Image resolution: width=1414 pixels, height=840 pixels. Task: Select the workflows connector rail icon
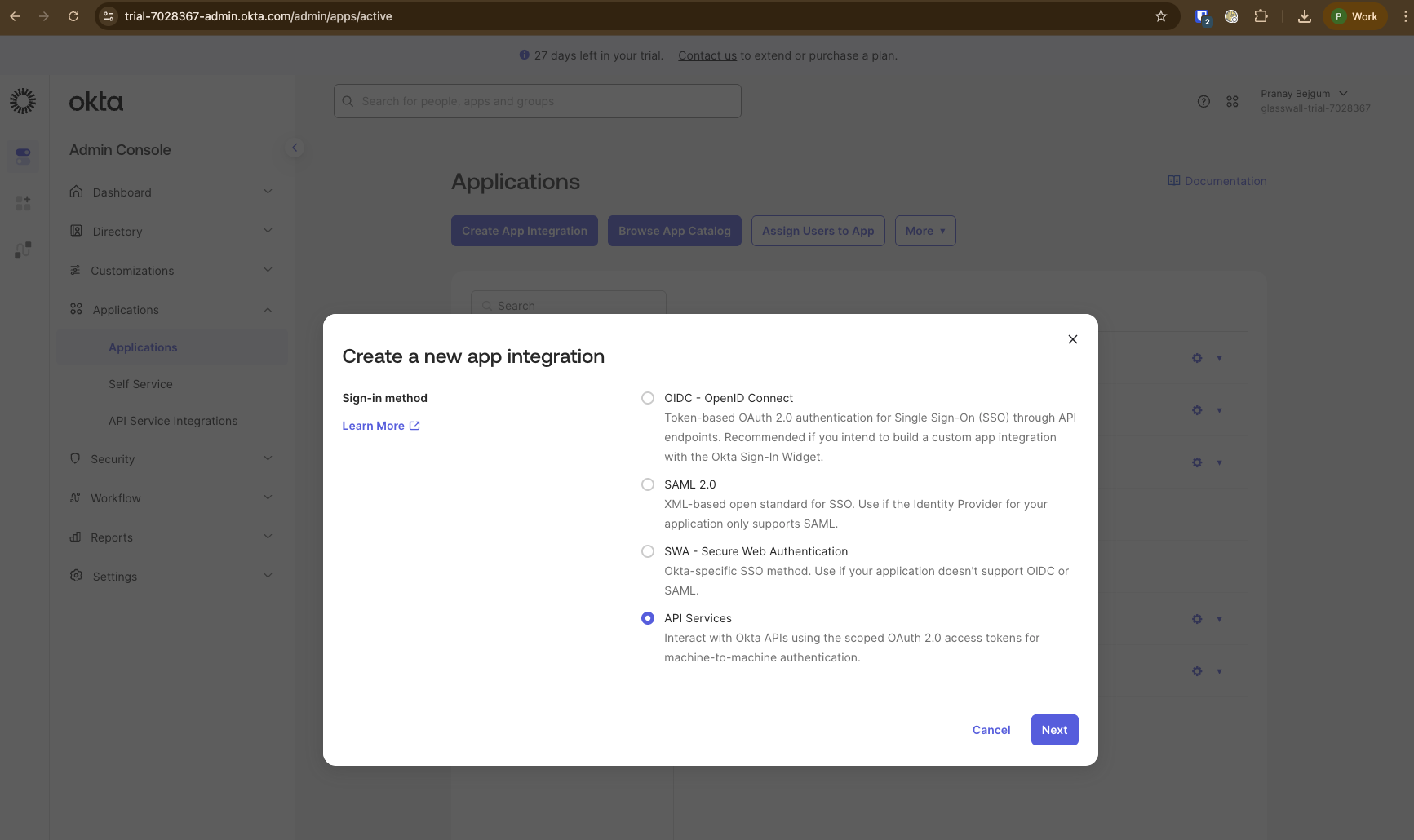(x=23, y=250)
